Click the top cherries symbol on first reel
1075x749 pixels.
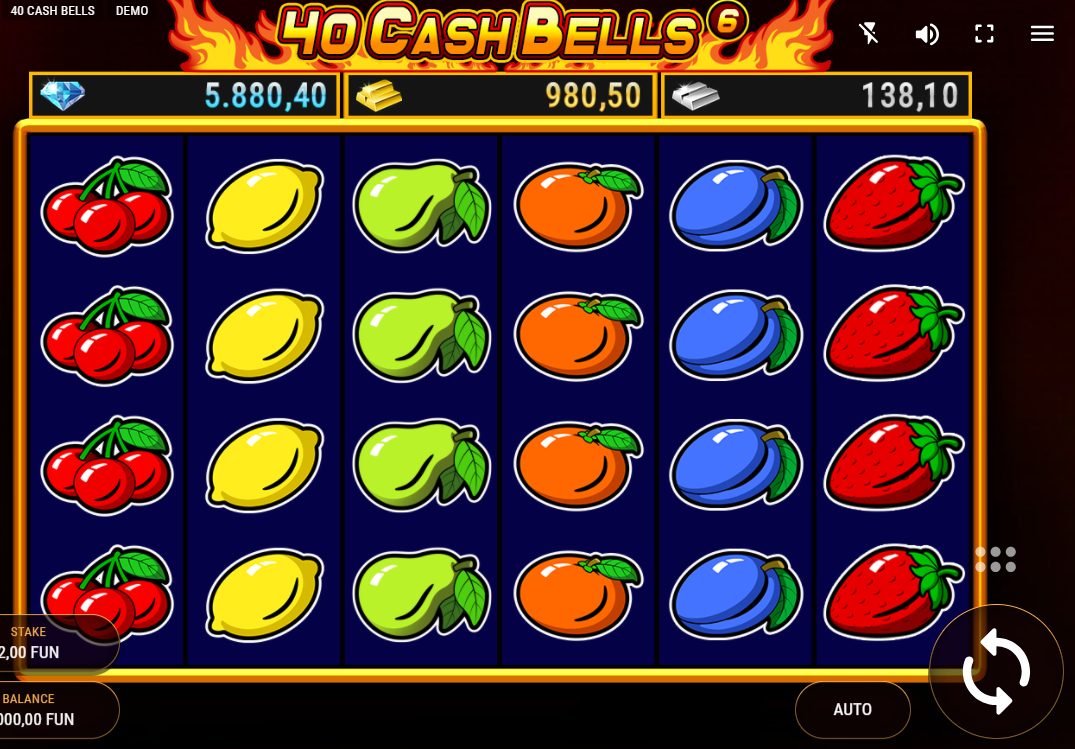(107, 206)
